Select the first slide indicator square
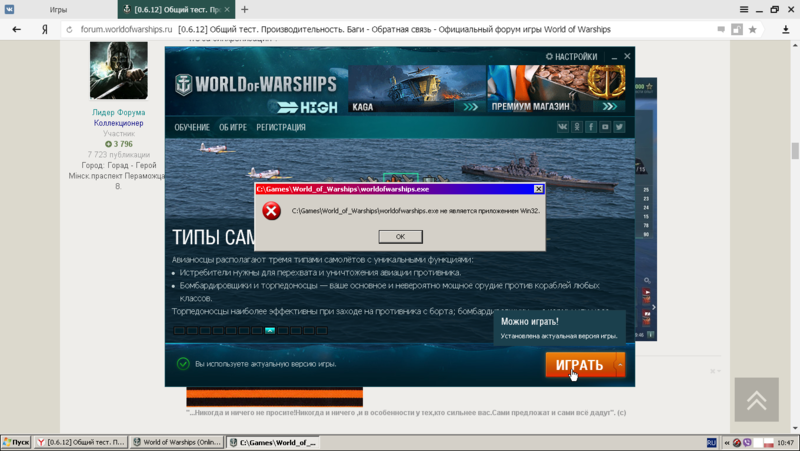 click(x=179, y=331)
